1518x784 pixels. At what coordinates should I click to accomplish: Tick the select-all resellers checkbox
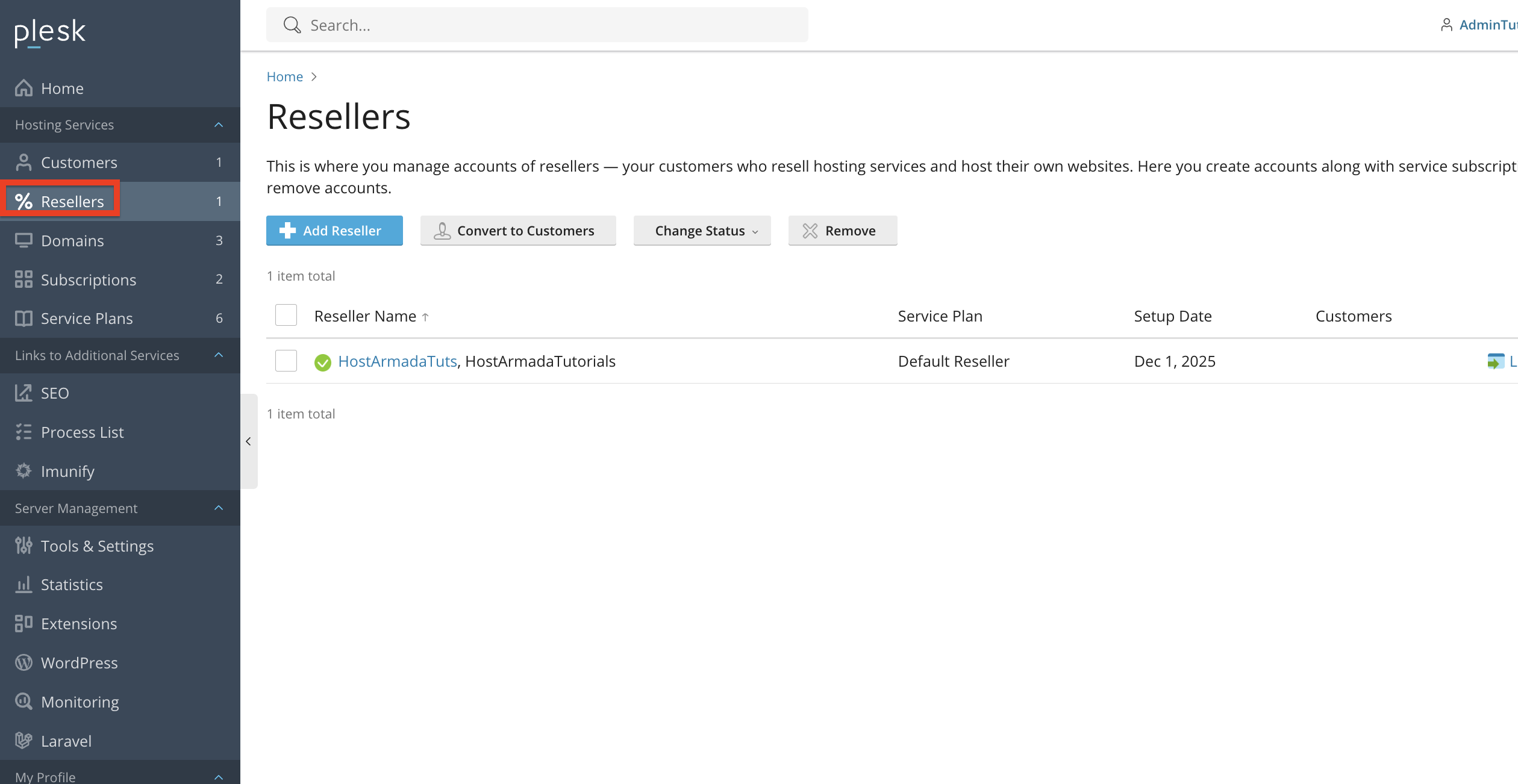pyautogui.click(x=286, y=315)
